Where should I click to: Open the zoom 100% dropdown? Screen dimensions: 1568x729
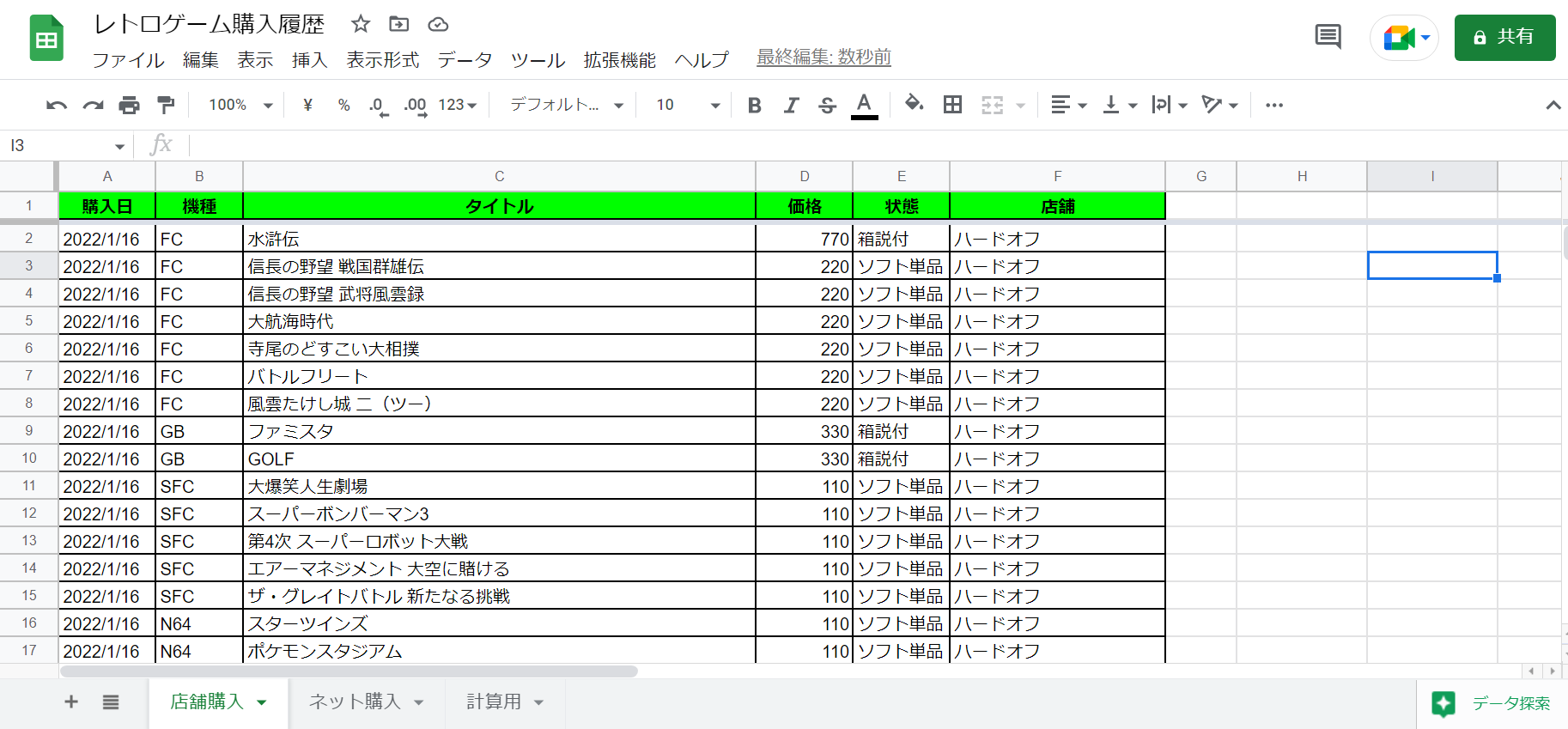[240, 105]
